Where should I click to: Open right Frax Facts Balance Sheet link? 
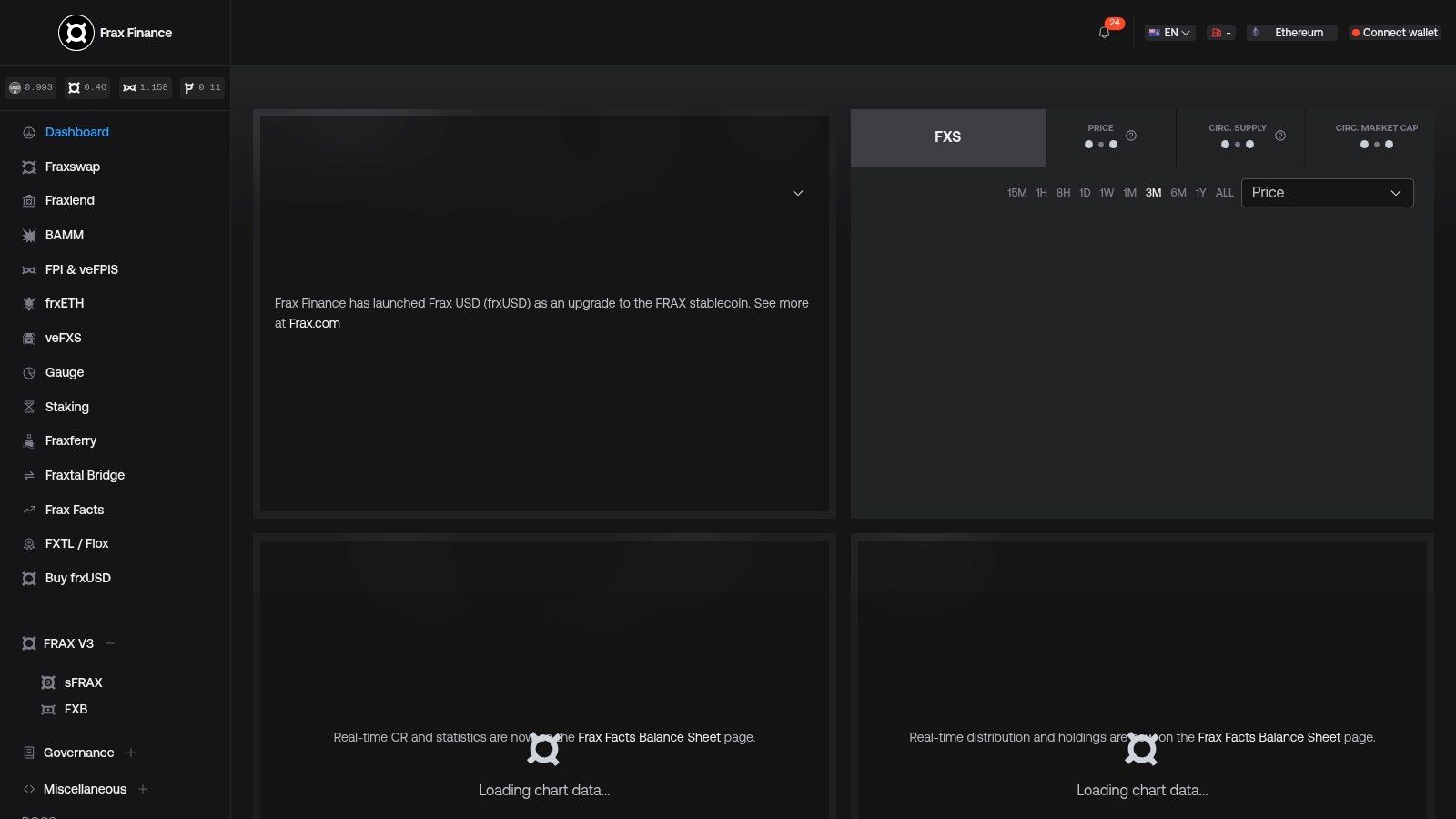pos(1269,737)
